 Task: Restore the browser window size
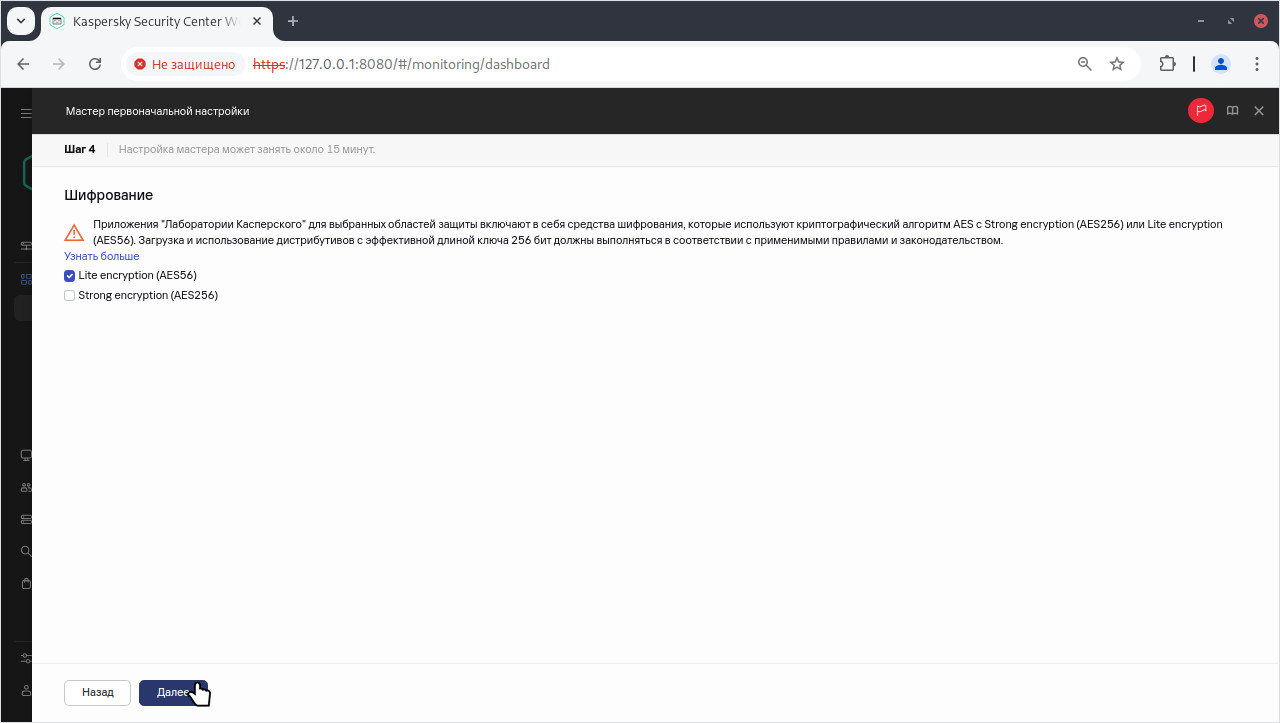coord(1231,21)
